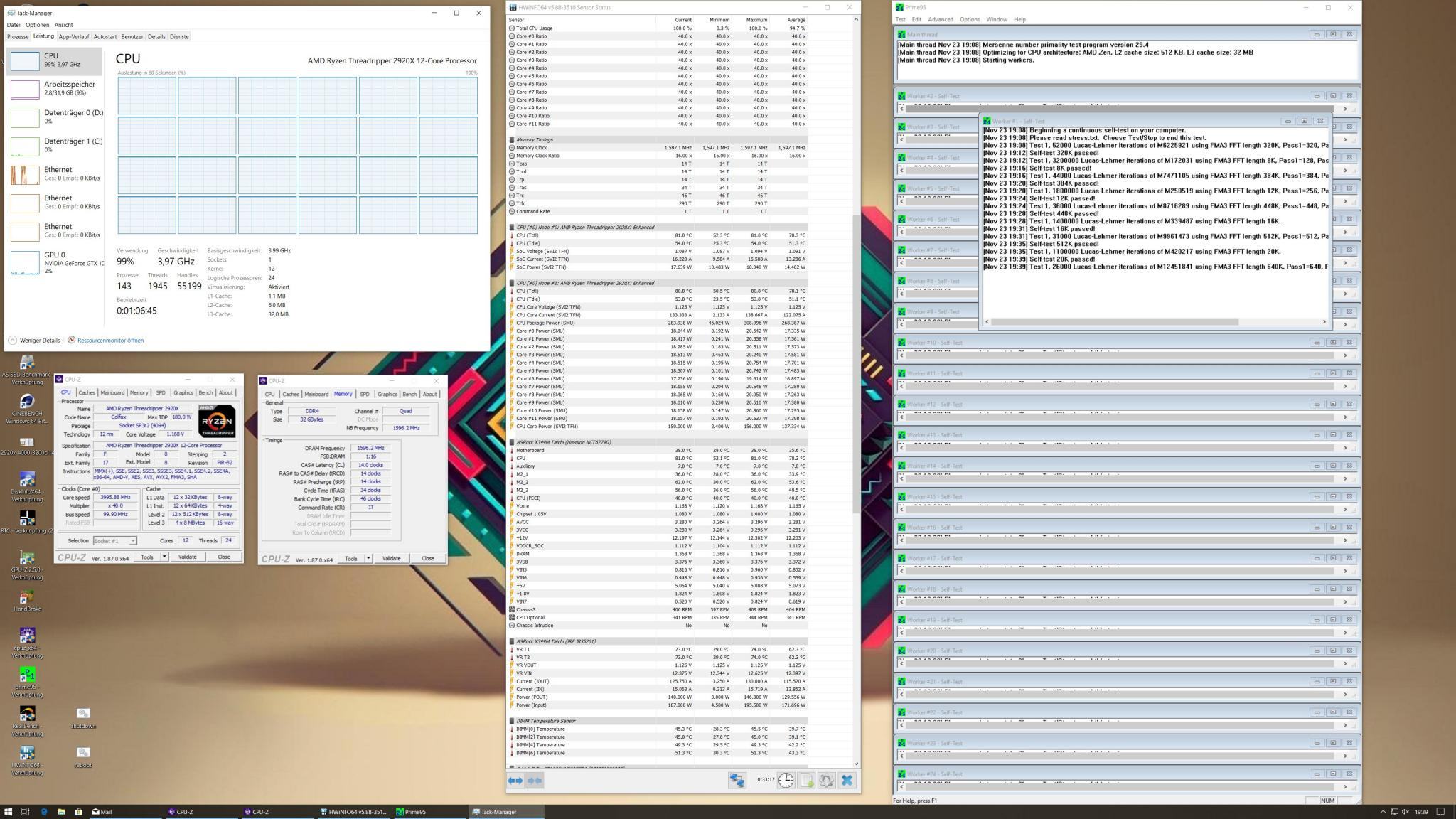Switch to Task-Manager taskbar button

click(505, 811)
